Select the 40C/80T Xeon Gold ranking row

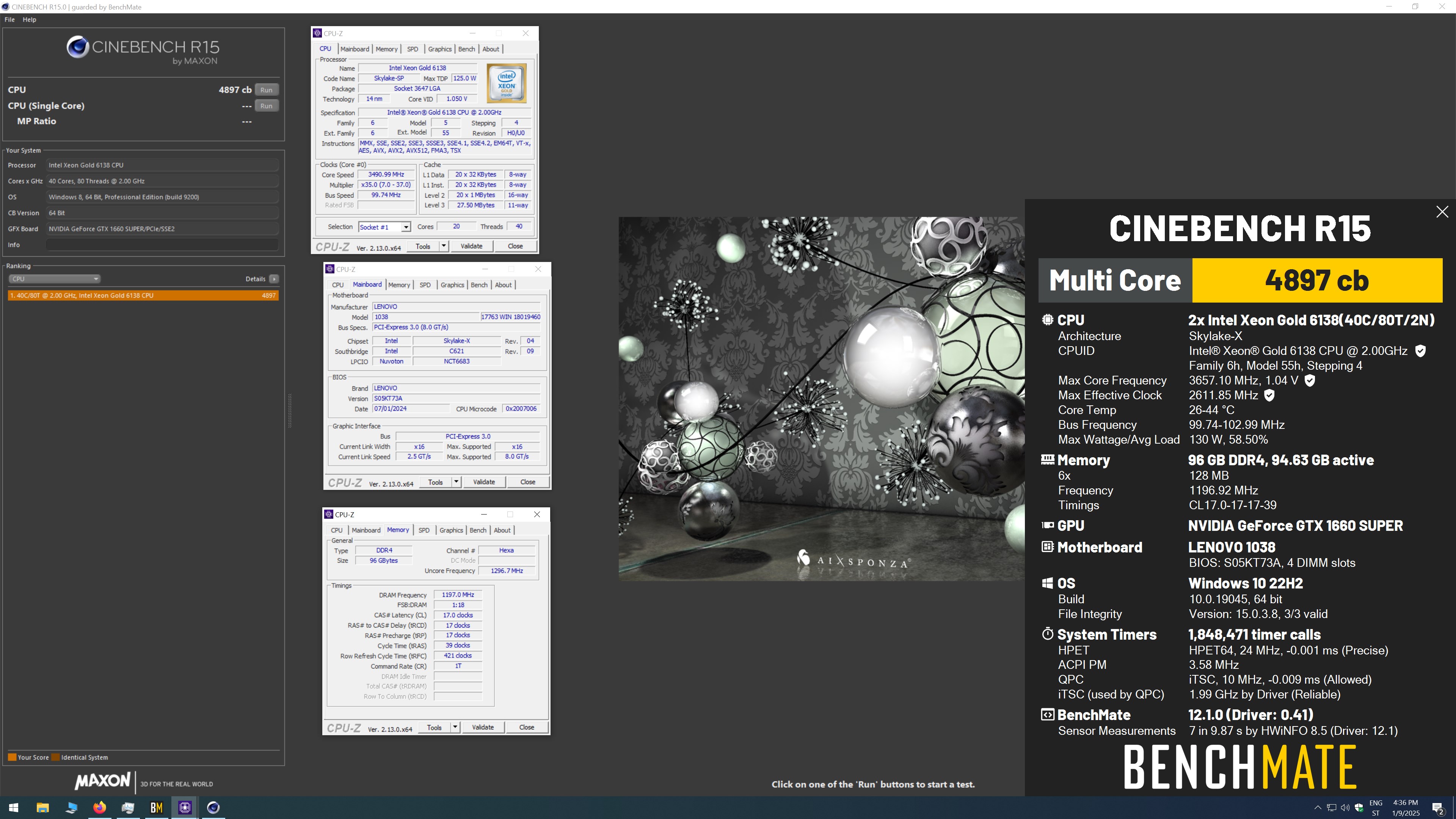pyautogui.click(x=143, y=295)
